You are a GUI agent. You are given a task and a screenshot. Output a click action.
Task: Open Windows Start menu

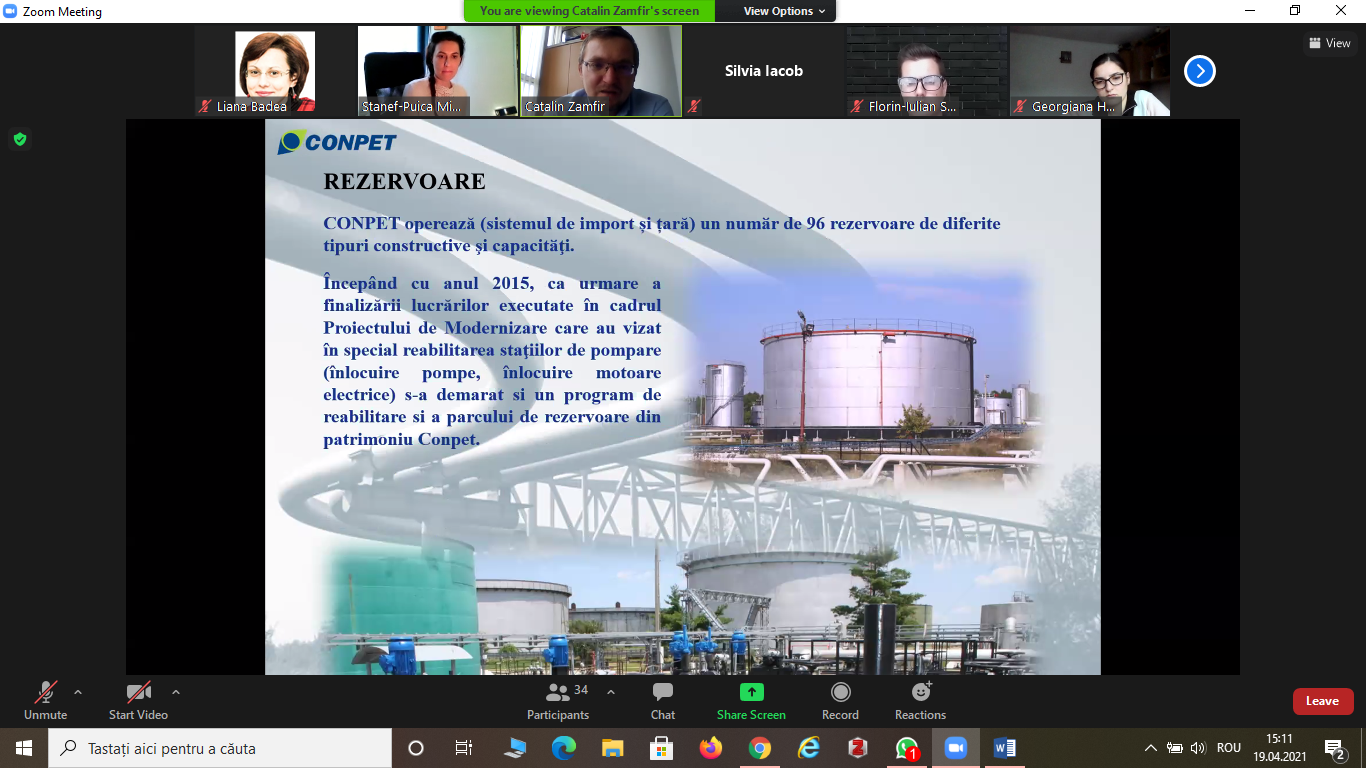click(x=24, y=748)
